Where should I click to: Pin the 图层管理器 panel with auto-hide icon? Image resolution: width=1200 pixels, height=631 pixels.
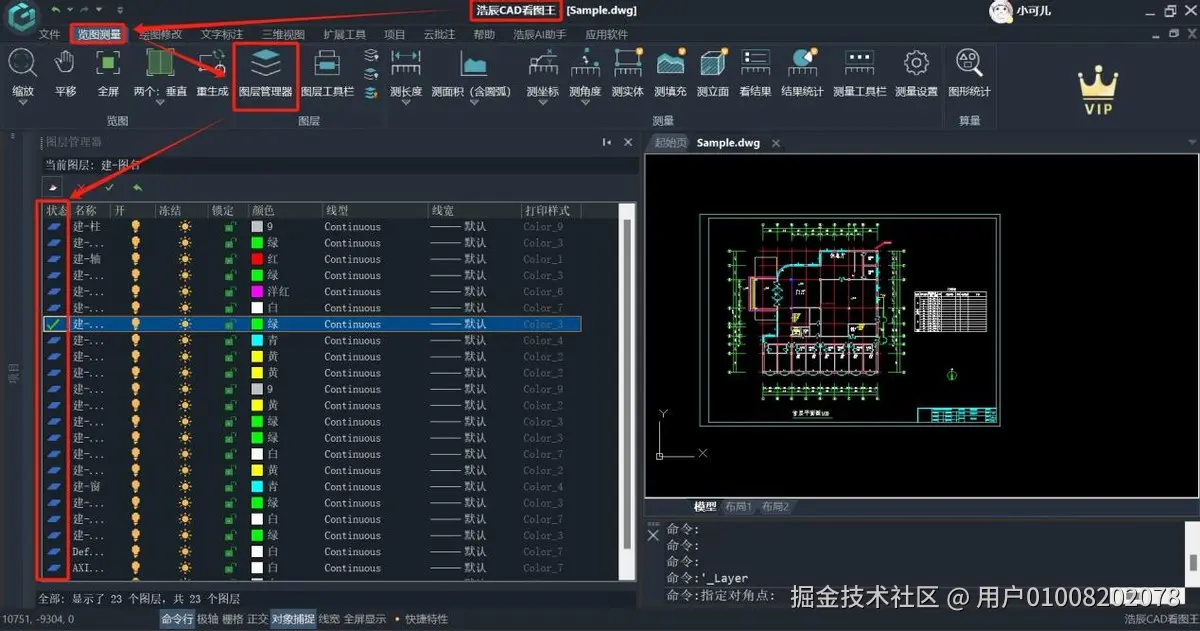click(606, 143)
